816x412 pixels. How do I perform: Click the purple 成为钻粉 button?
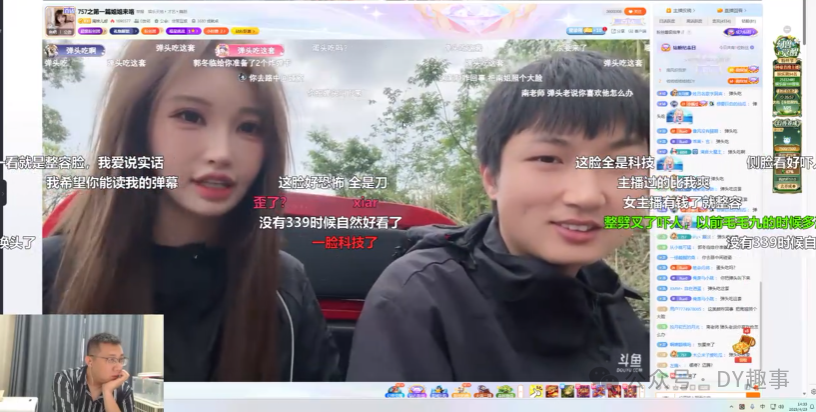click(x=741, y=32)
